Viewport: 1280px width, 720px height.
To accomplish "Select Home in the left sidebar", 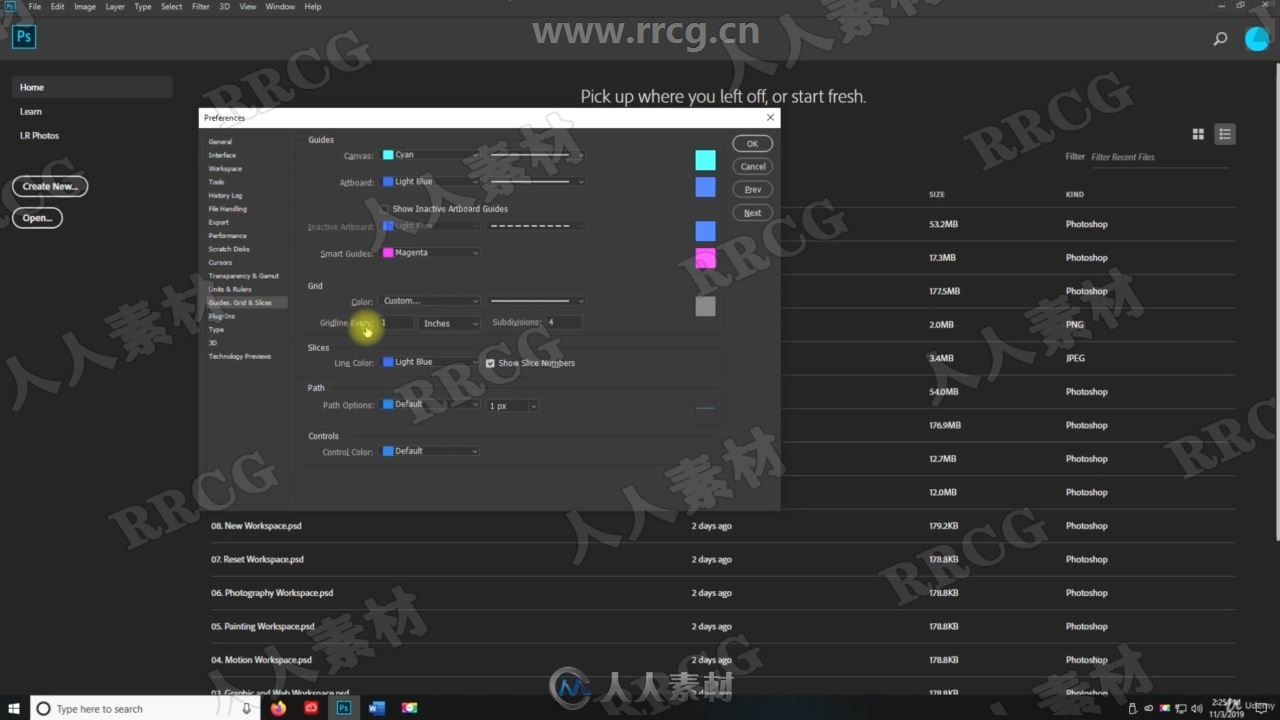I will (x=92, y=88).
